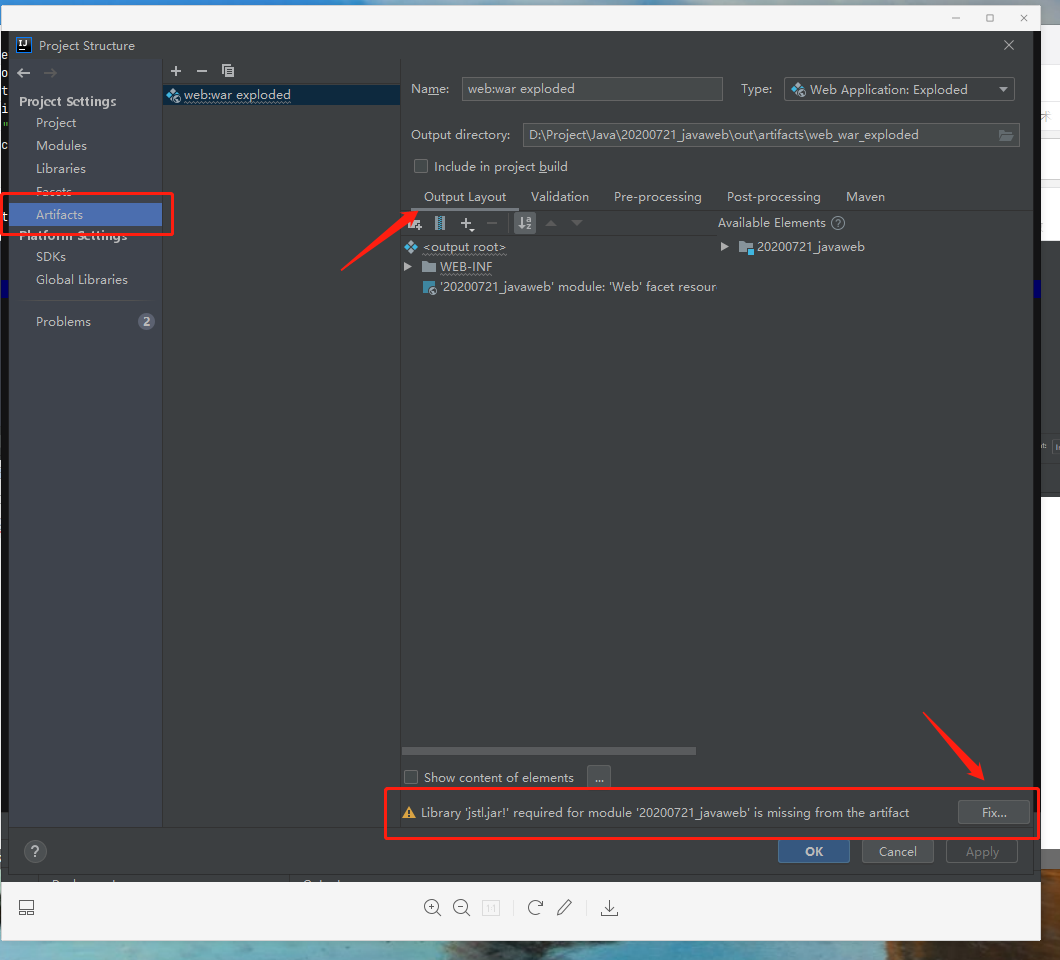Edit the image with pencil icon
Image resolution: width=1060 pixels, height=960 pixels.
pos(564,907)
